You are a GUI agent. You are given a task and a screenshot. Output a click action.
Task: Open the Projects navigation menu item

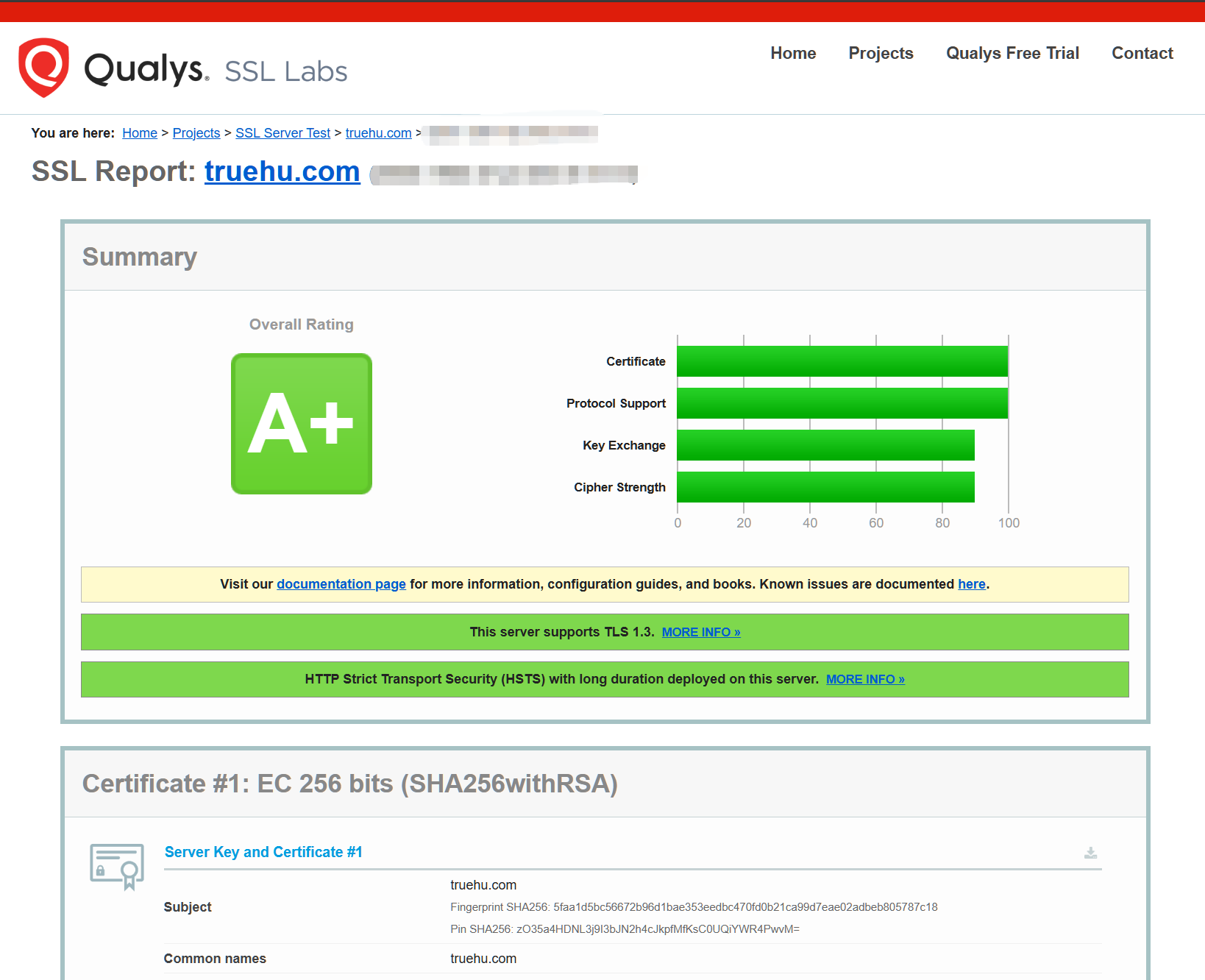click(881, 53)
